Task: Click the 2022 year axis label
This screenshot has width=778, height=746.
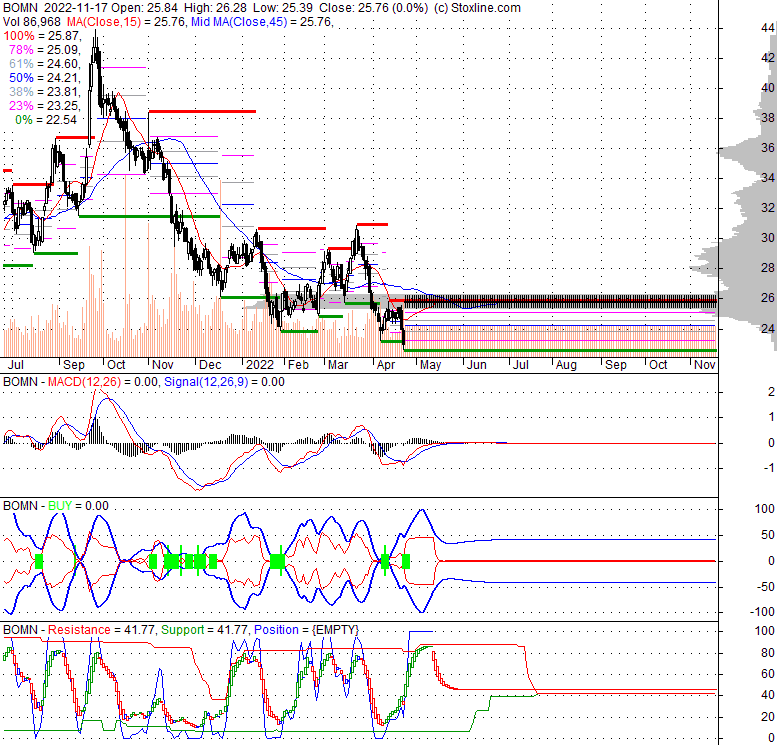Action: tap(259, 365)
